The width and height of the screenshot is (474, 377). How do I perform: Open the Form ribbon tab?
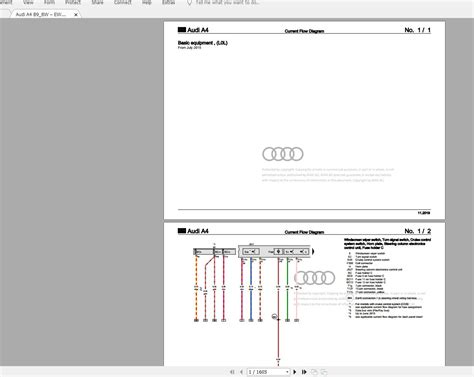(x=49, y=2)
